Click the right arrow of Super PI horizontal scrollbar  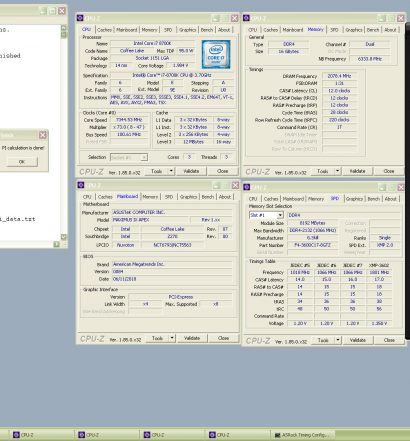click(x=57, y=244)
